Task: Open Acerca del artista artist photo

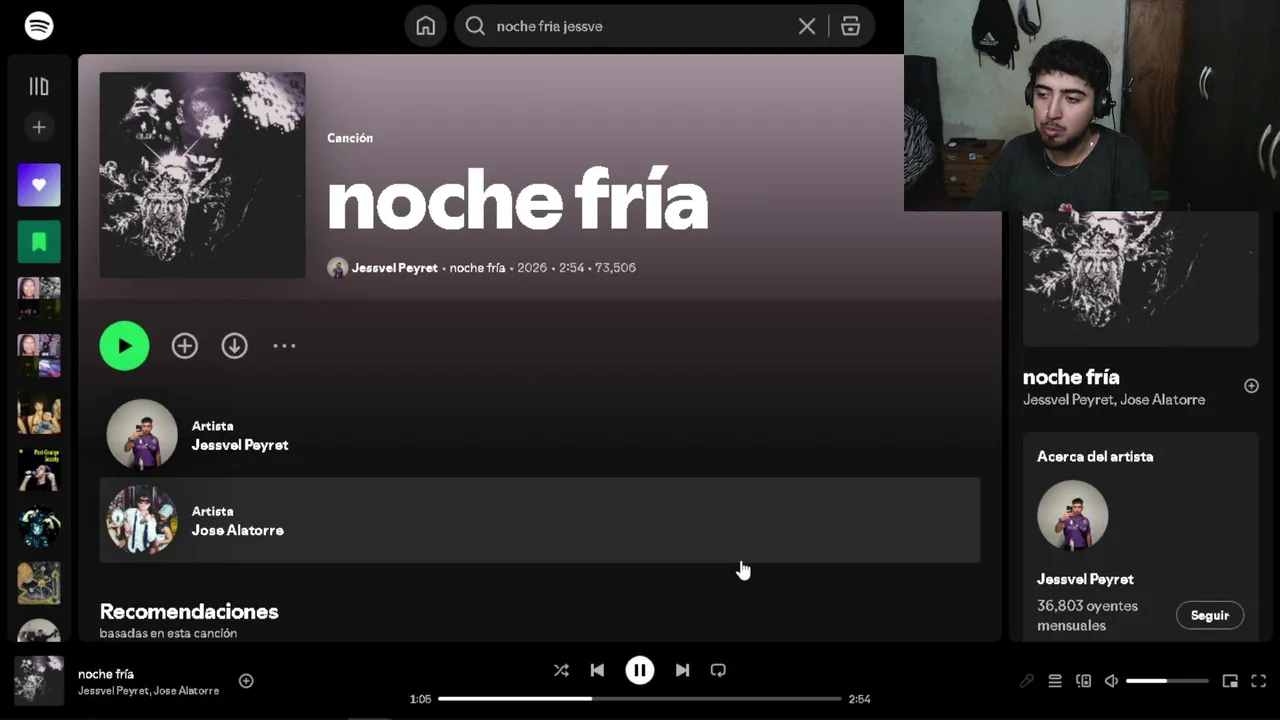Action: click(1072, 516)
